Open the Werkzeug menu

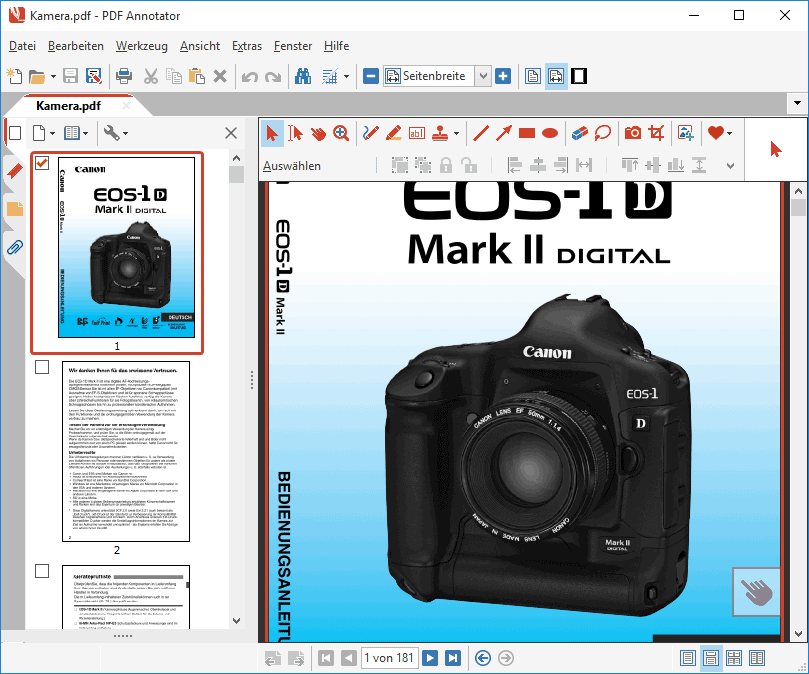(141, 46)
